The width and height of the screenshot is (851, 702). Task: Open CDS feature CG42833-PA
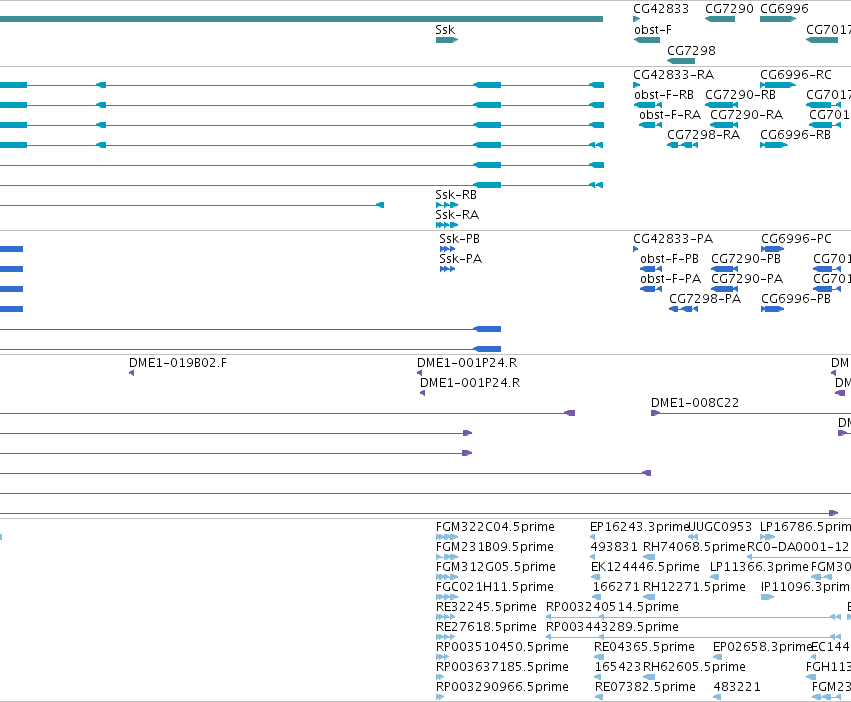(x=673, y=239)
